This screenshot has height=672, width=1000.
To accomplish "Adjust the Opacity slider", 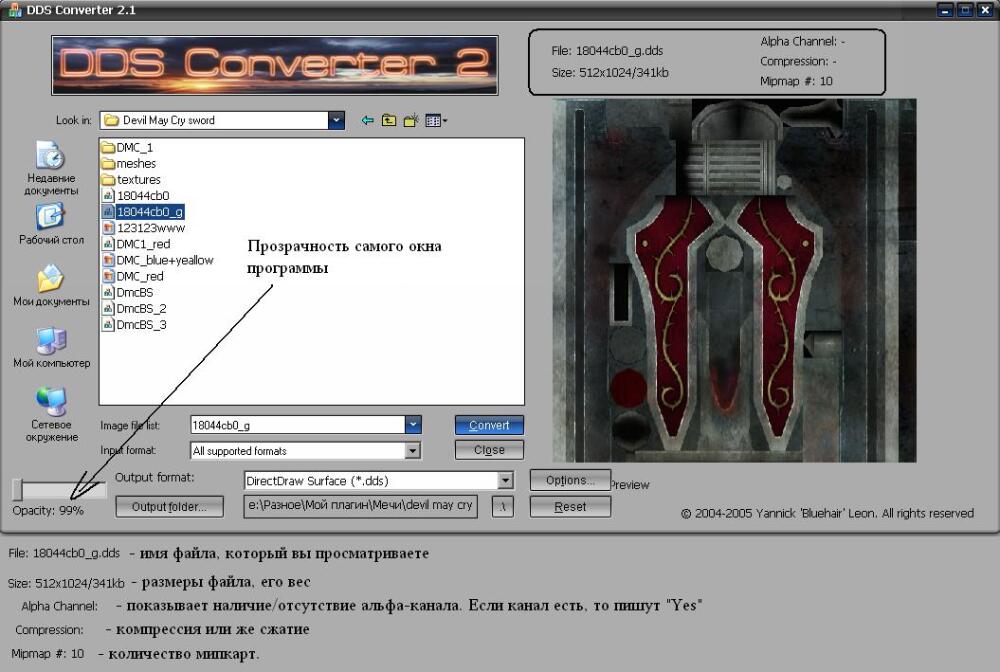I will (59, 490).
